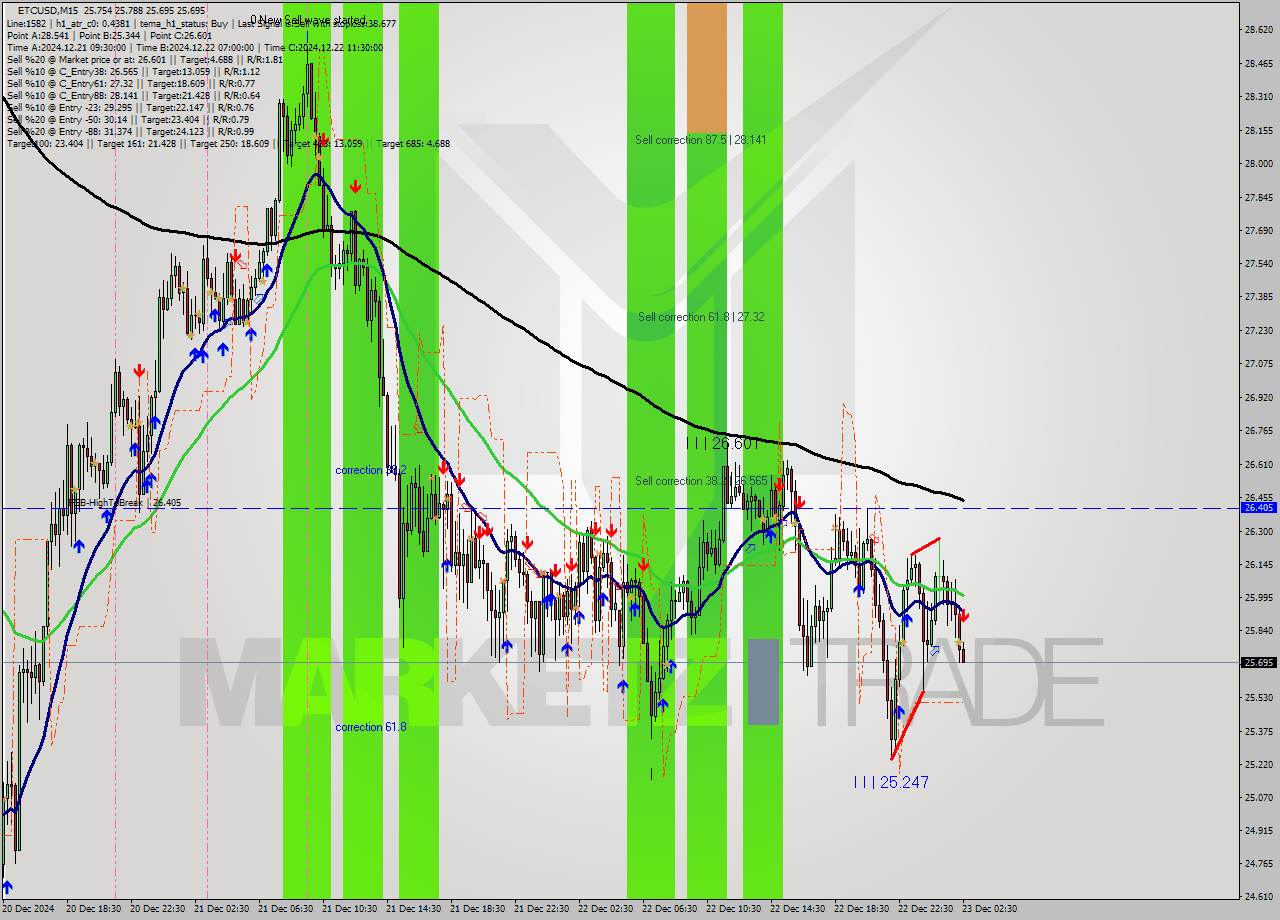Click the '21 Dec 06:30' time label
This screenshot has width=1280, height=920.
pyautogui.click(x=285, y=909)
